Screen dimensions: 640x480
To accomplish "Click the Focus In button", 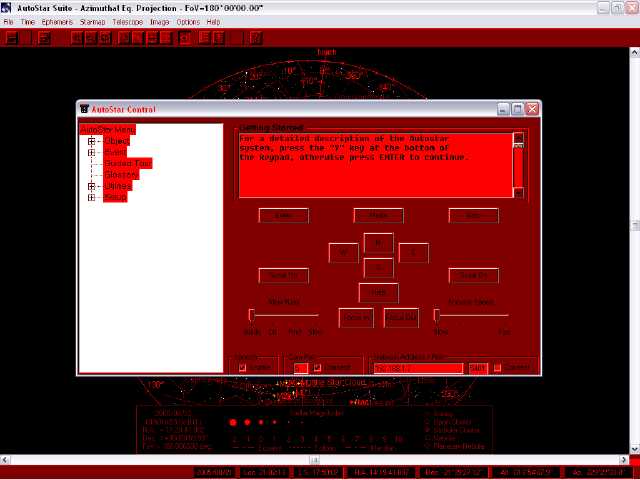I will (356, 318).
